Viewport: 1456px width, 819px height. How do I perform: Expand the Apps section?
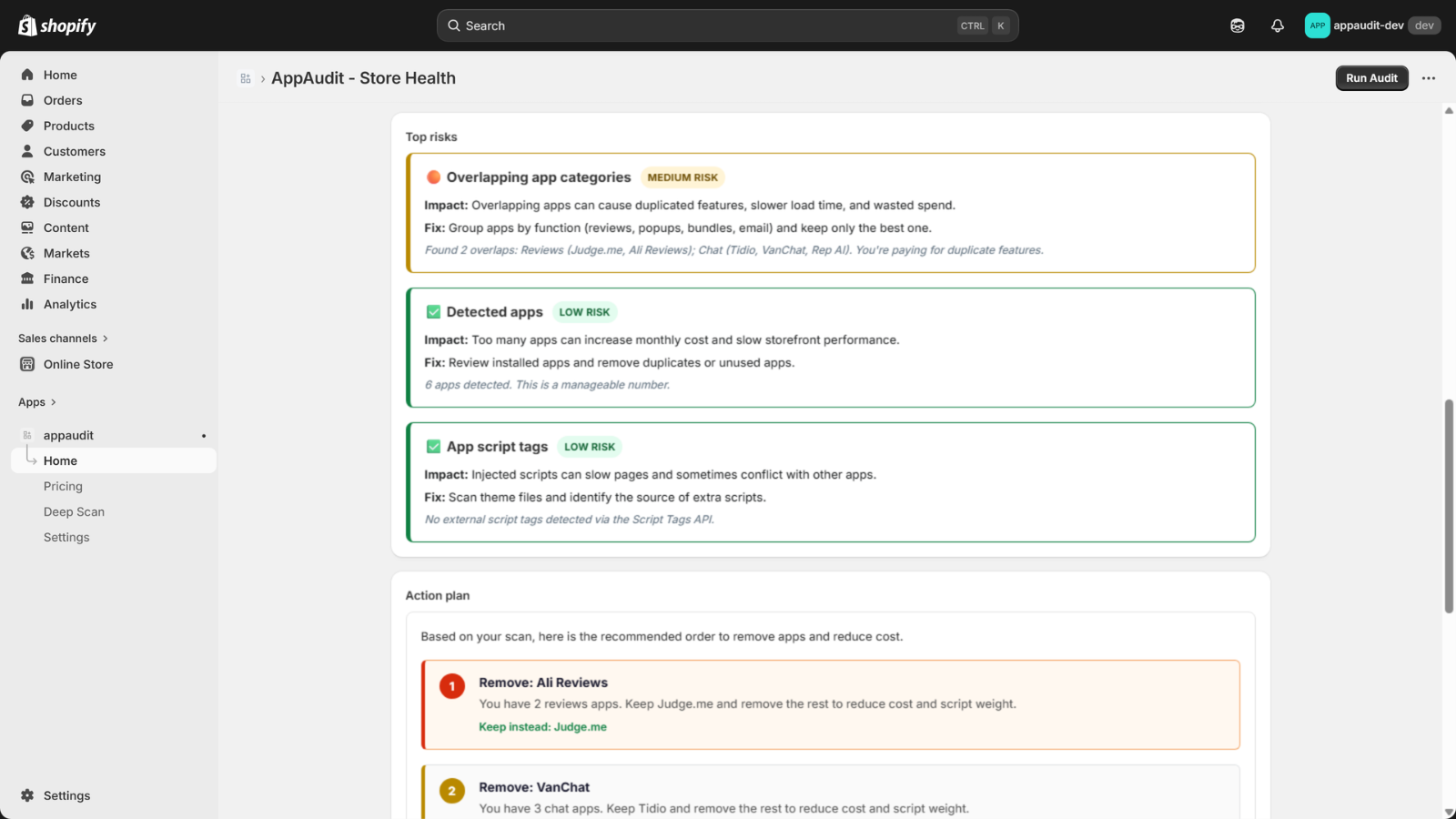[37, 402]
